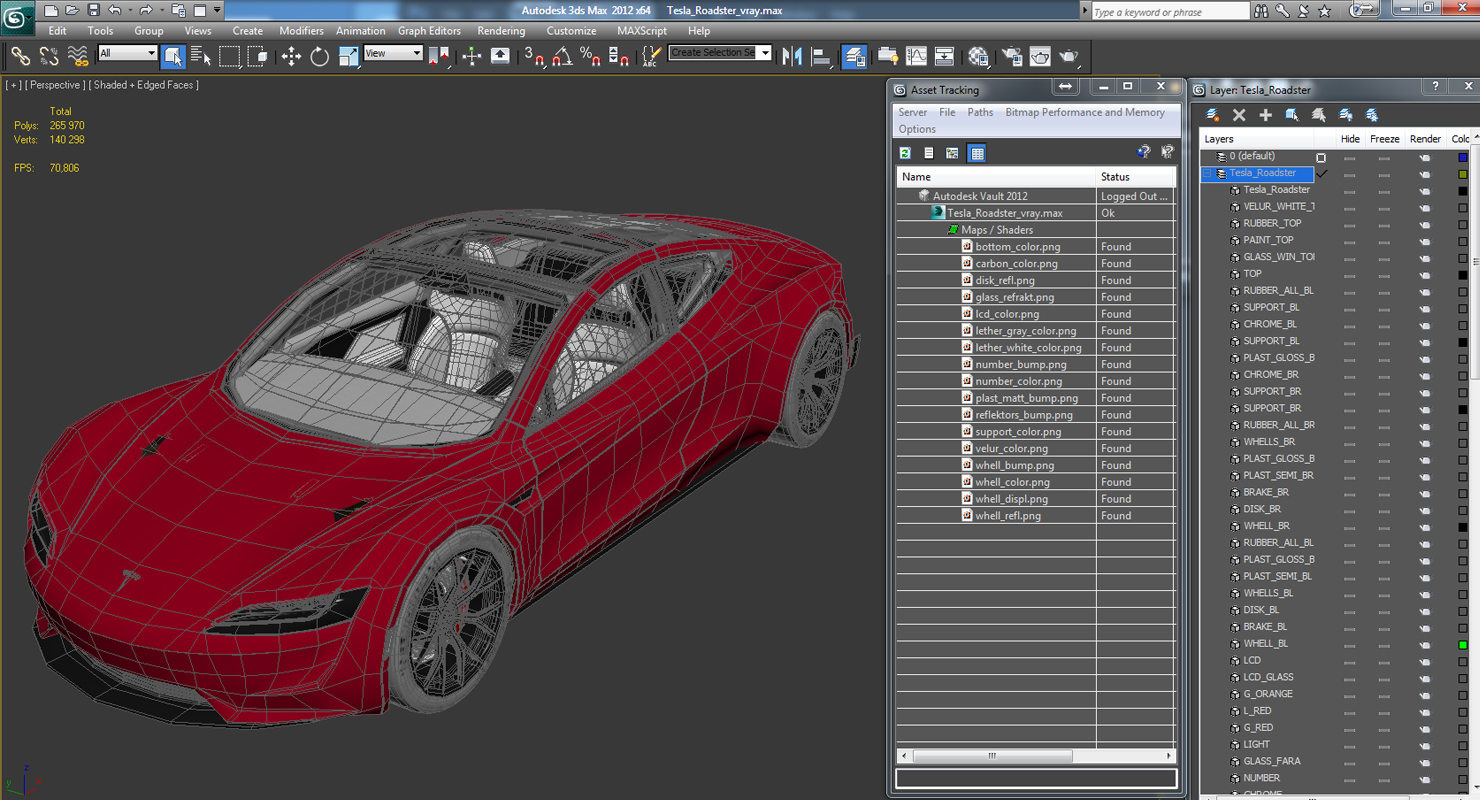
Task: Click Create New Layer icon
Action: (x=1212, y=115)
